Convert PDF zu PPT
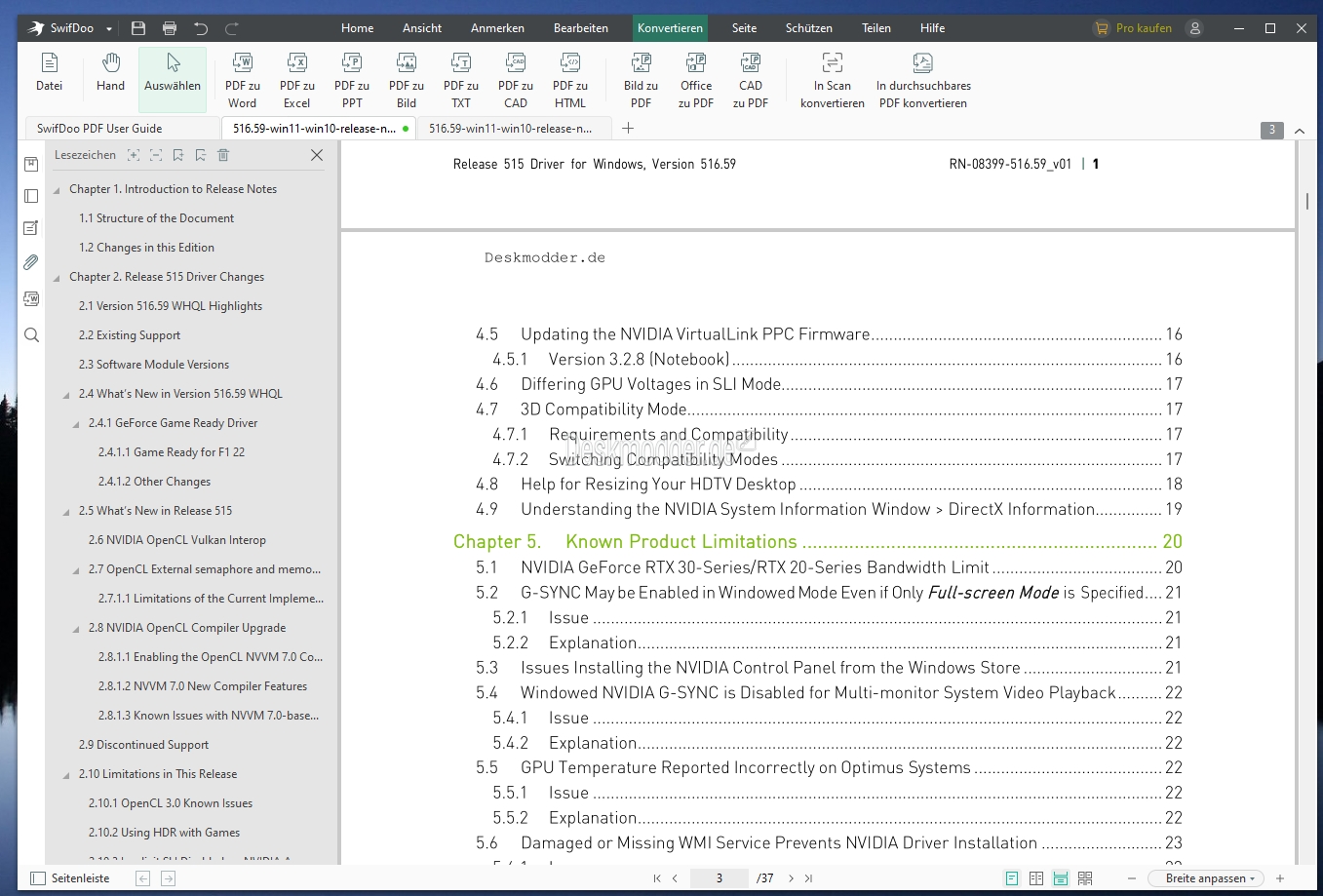1323x896 pixels. point(352,80)
